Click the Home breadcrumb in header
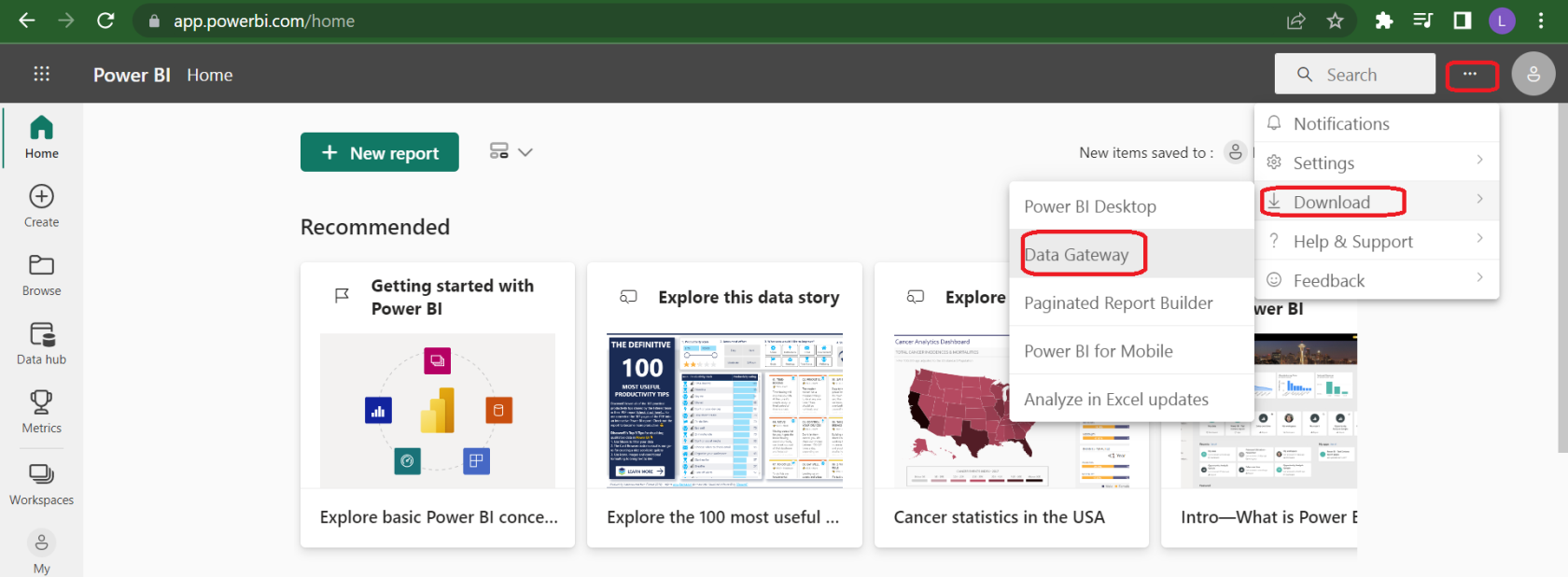The width and height of the screenshot is (1568, 577). [x=210, y=75]
